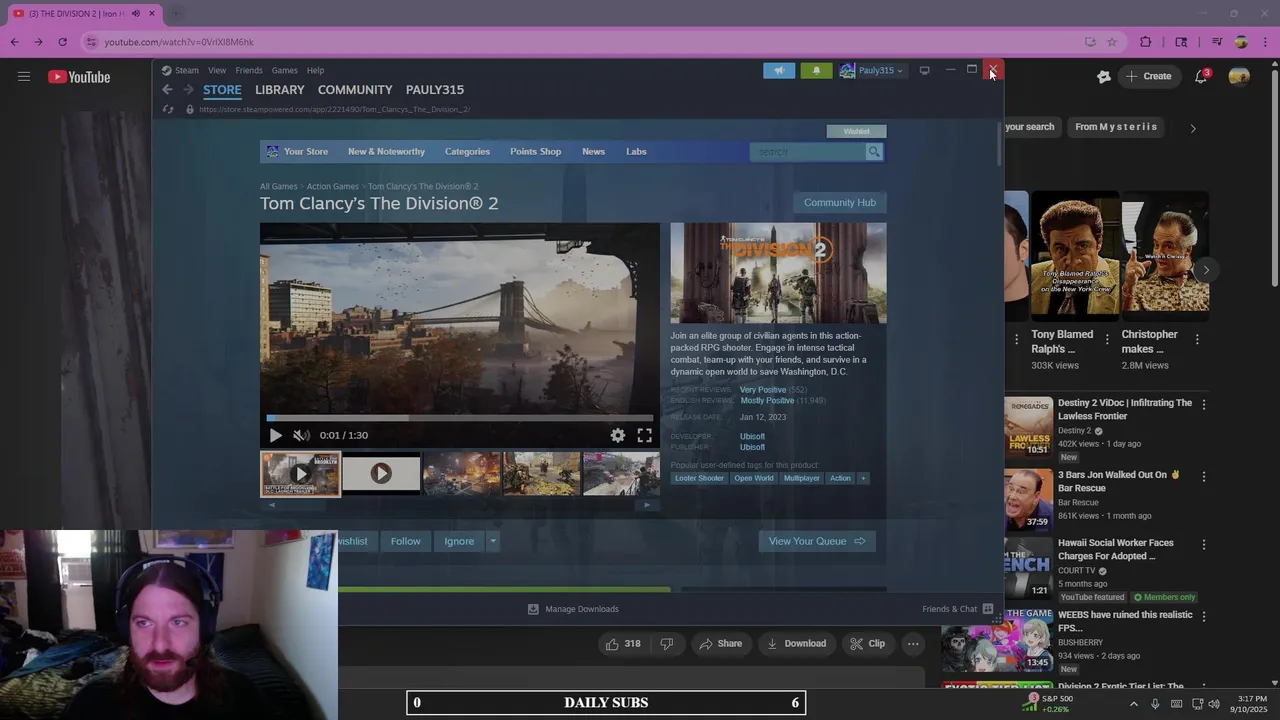Open YouTube notifications bell
The width and height of the screenshot is (1280, 720).
pos(1201,76)
